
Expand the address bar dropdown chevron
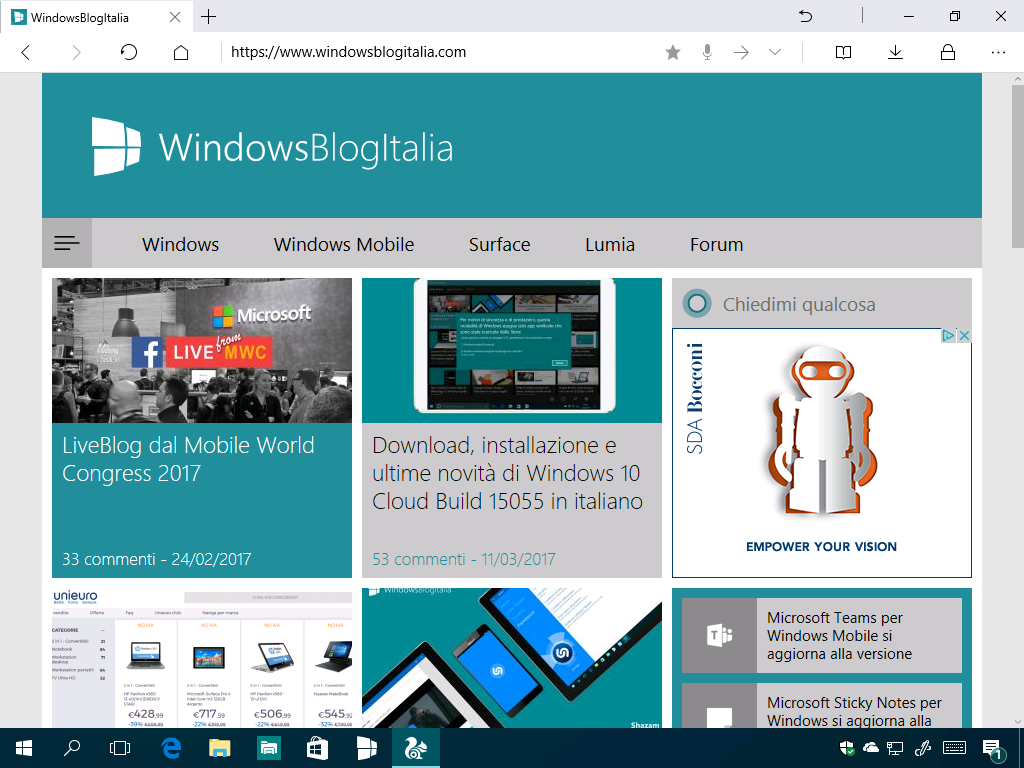click(x=775, y=52)
